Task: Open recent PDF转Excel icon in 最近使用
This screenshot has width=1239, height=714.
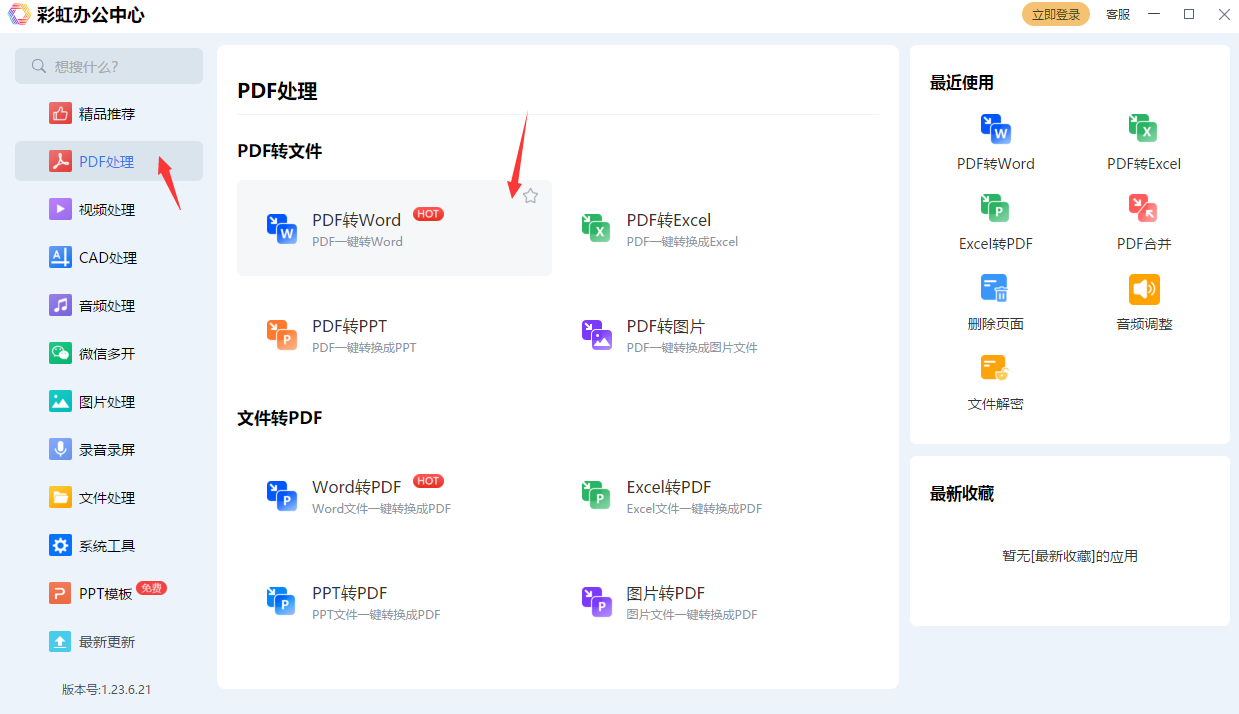Action: coord(1143,129)
